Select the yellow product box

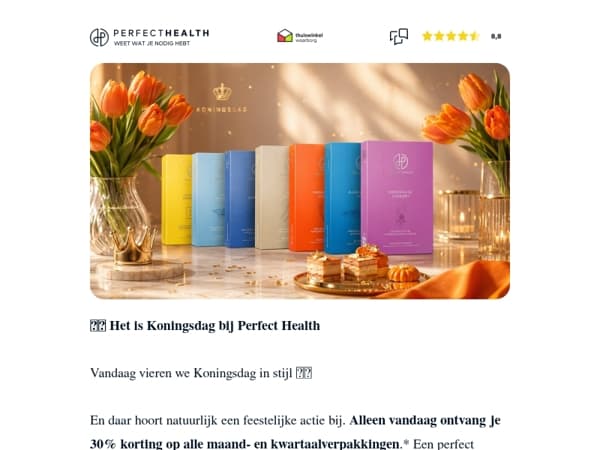click(x=176, y=199)
